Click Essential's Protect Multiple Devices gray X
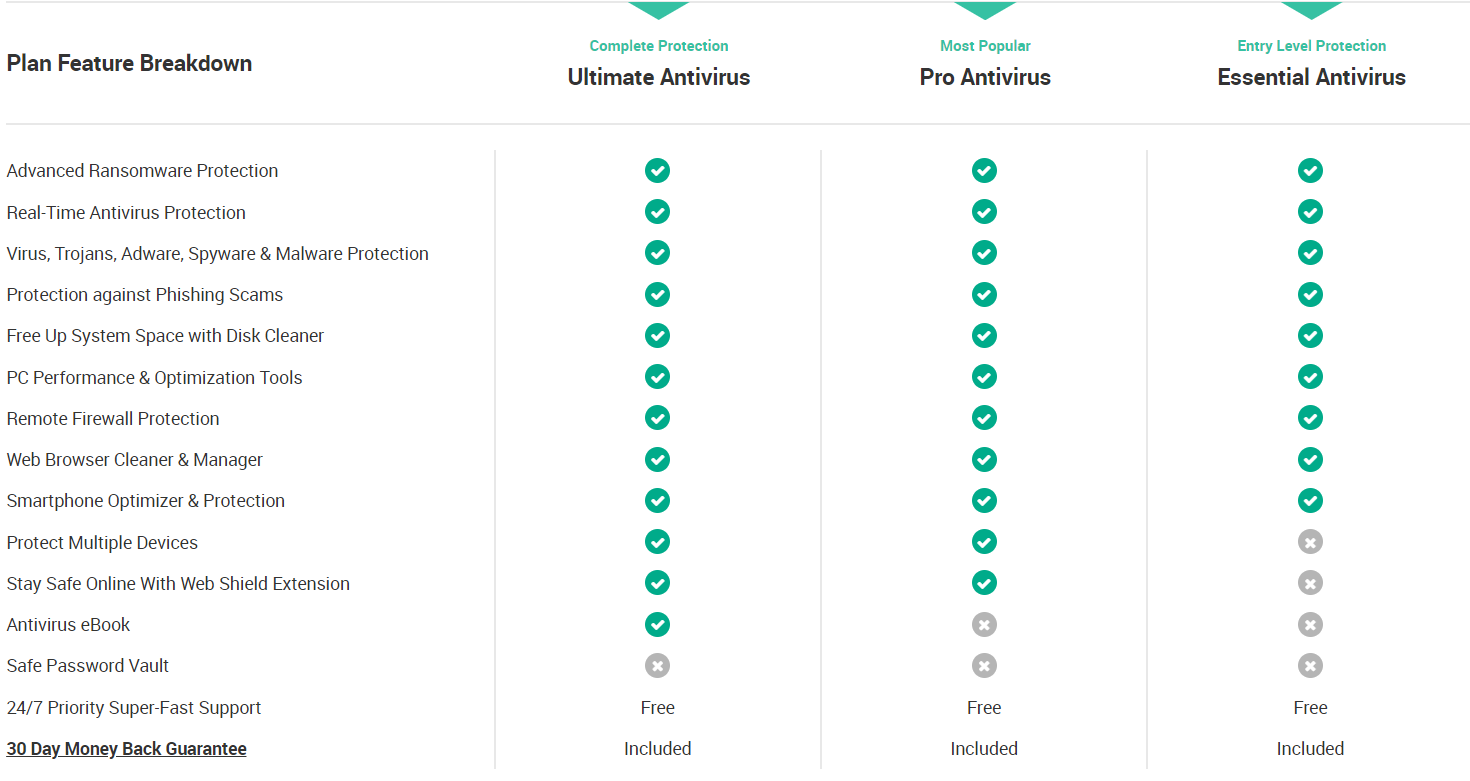This screenshot has width=1470, height=781. (x=1310, y=542)
